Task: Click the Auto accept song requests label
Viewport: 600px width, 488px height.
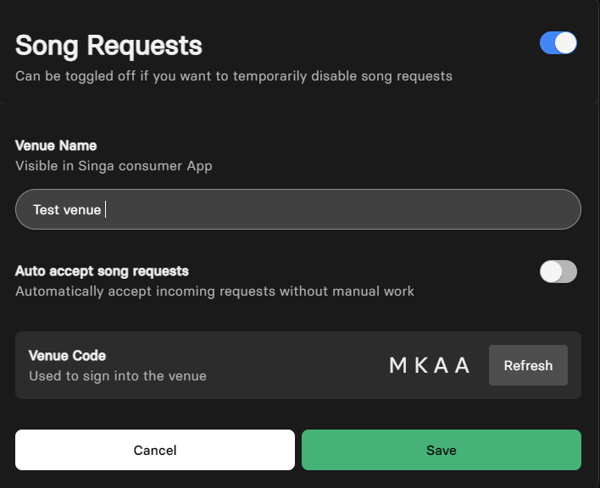Action: click(x=102, y=271)
